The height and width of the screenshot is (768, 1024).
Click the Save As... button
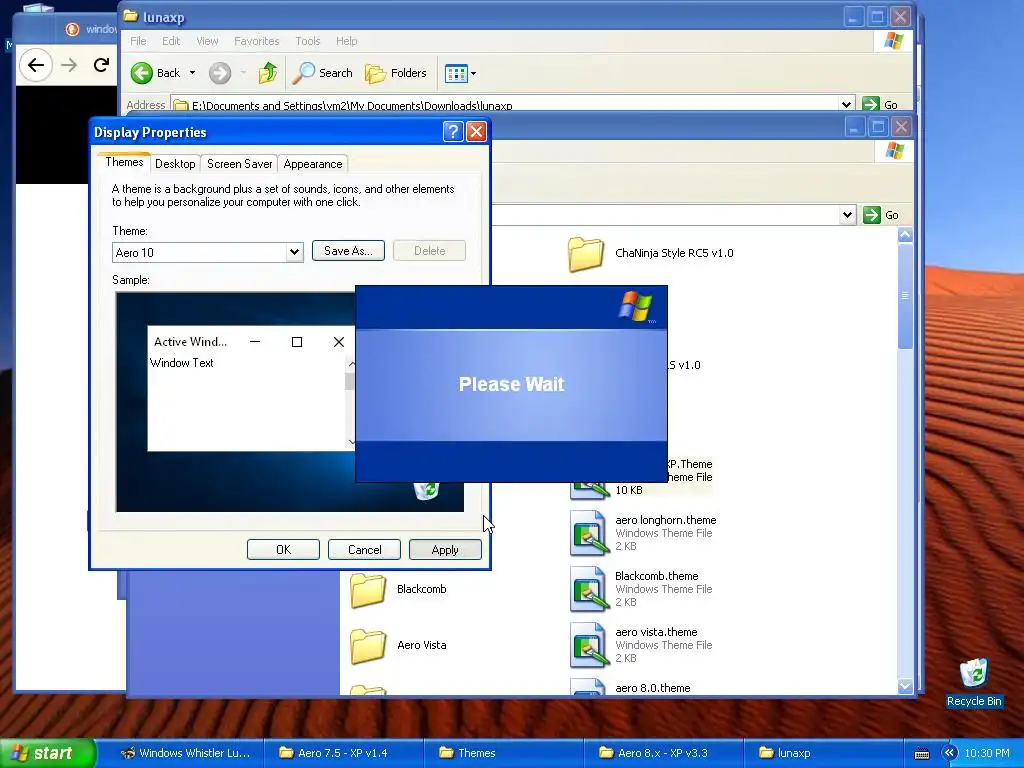click(348, 251)
